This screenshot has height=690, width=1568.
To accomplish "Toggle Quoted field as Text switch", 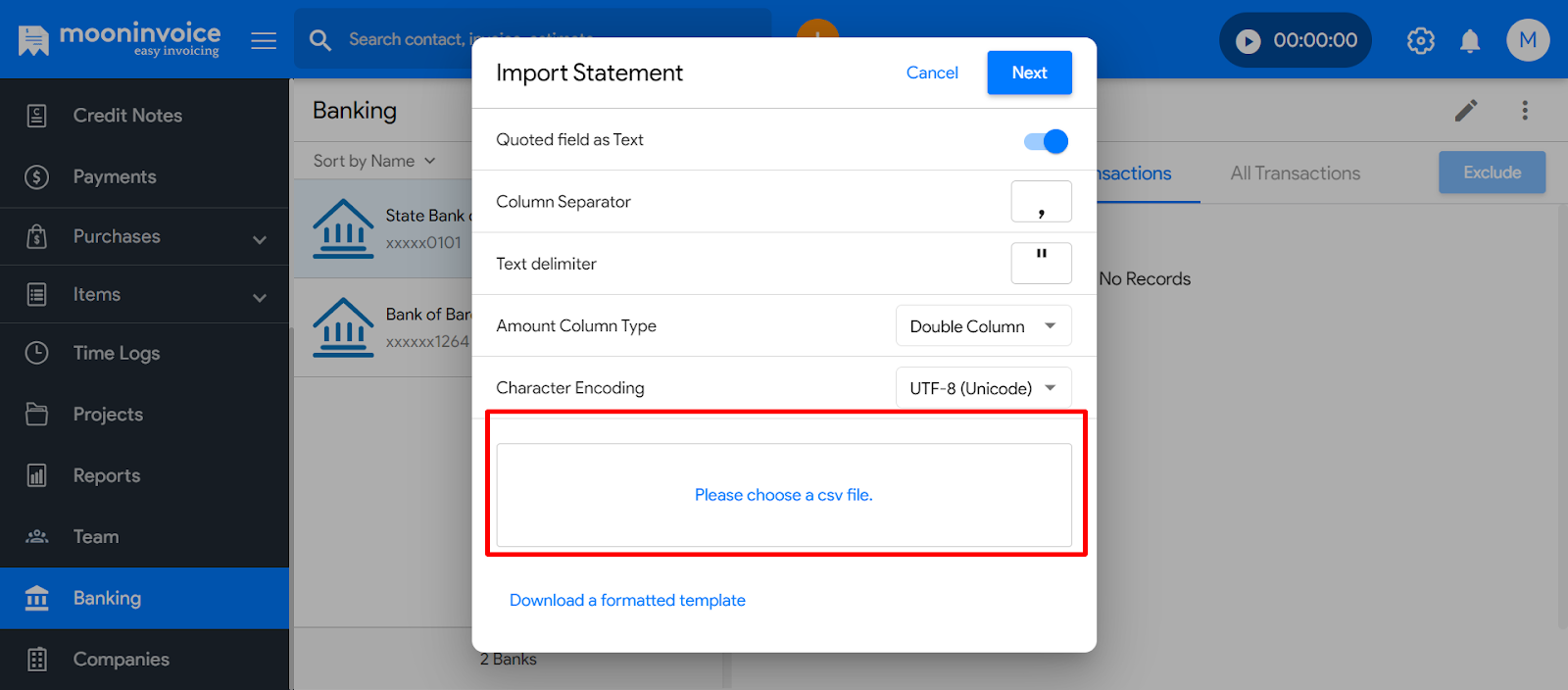I will pos(1046,141).
